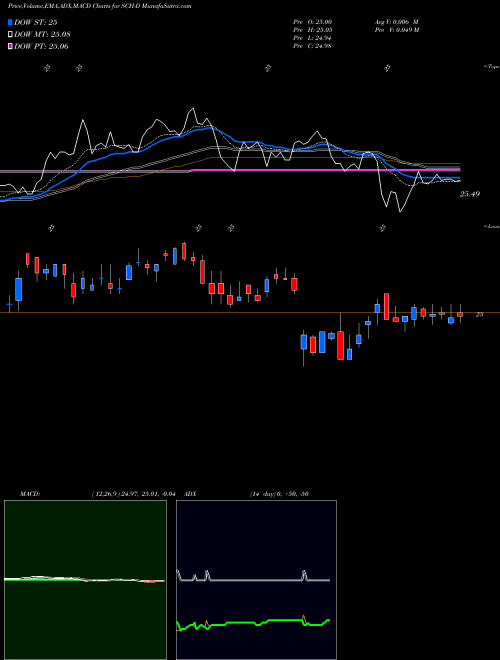Click the 25 price label beside candlesticks
The image size is (500, 660).
479,314
